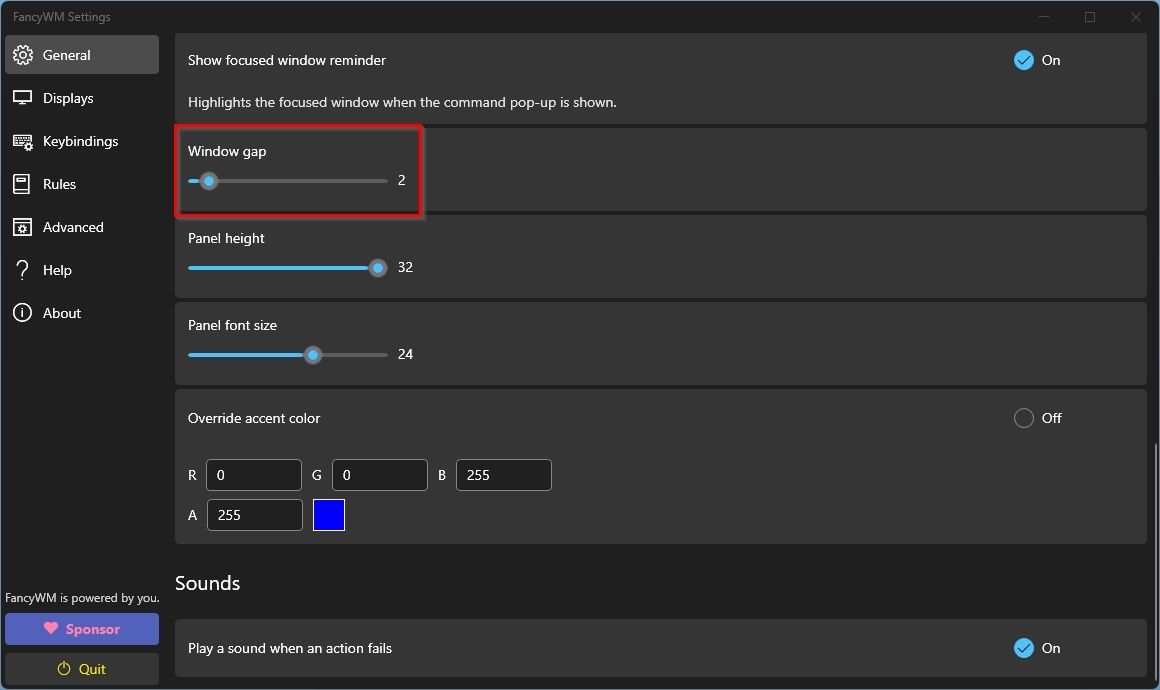The height and width of the screenshot is (690, 1160).
Task: Quit FancyWM with the Quit button
Action: [x=81, y=668]
